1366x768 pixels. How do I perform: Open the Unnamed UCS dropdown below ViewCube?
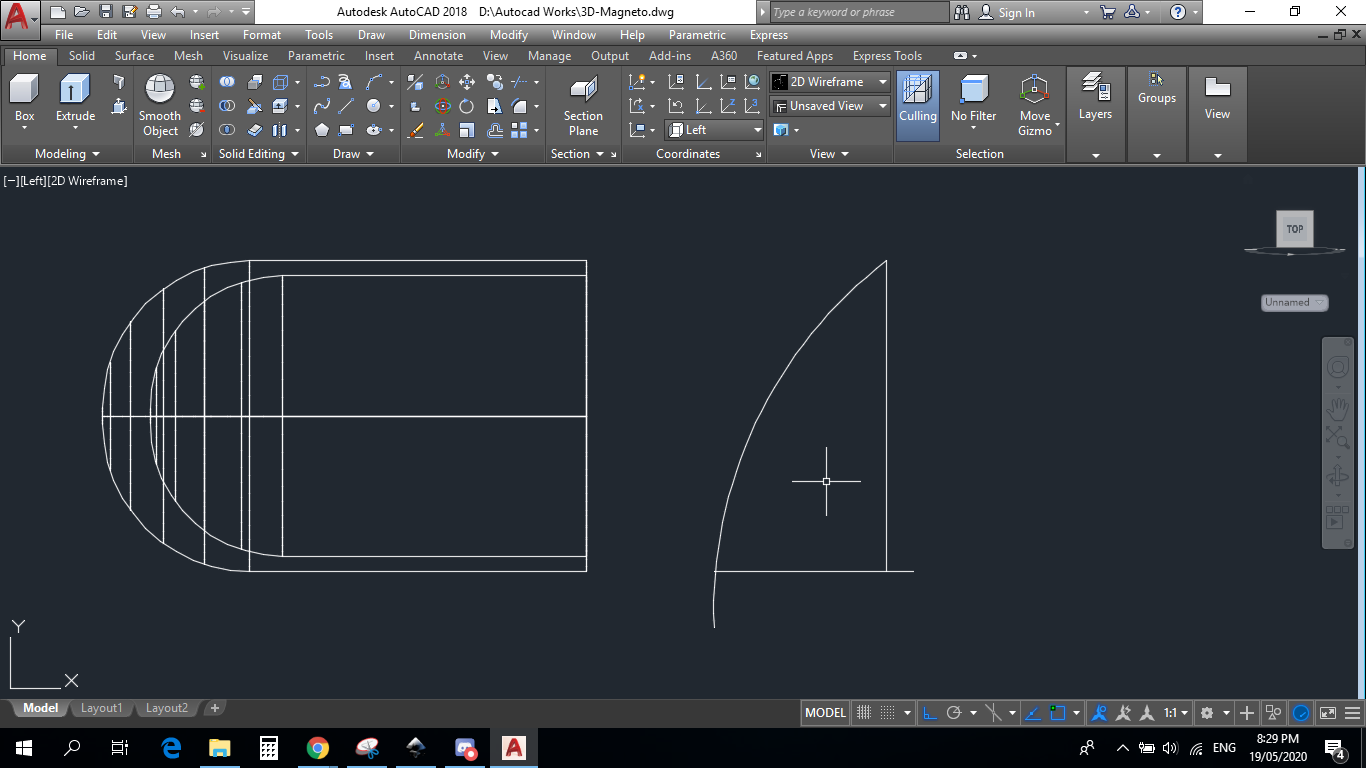1295,303
